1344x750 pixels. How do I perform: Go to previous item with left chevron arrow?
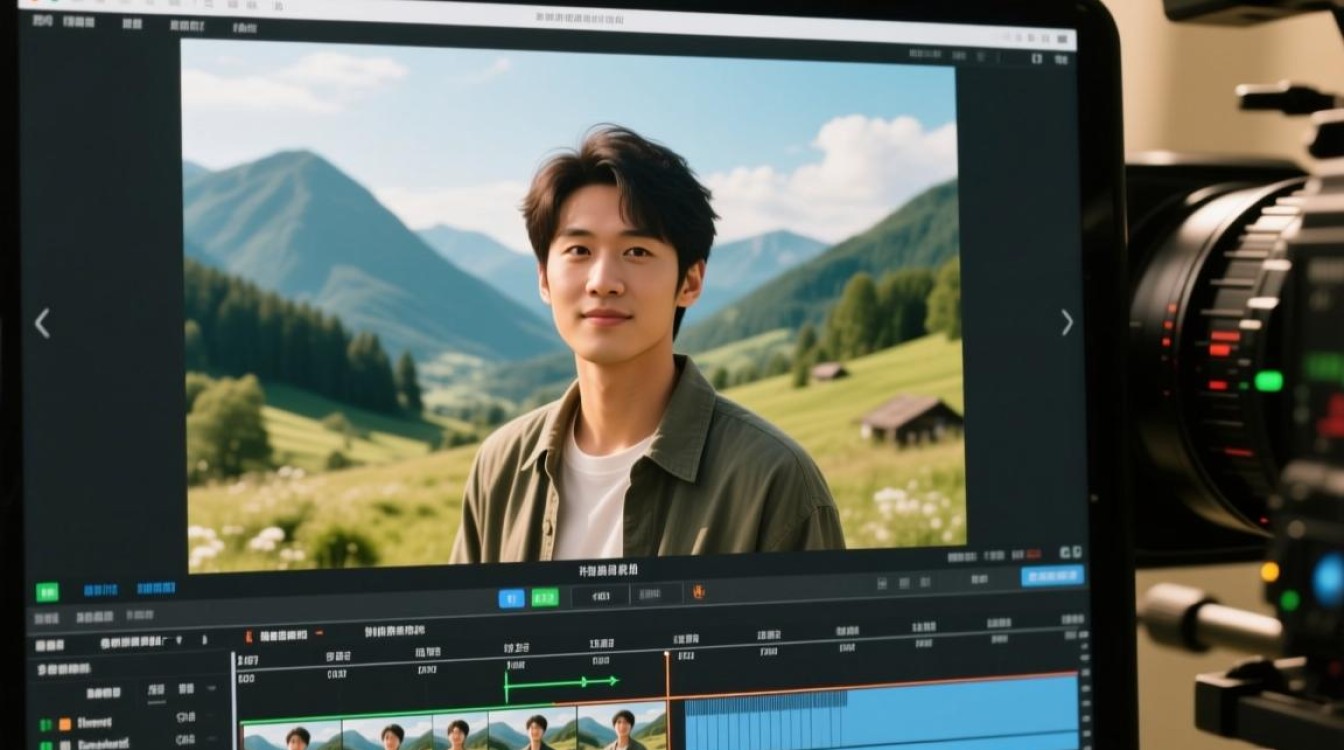tap(42, 323)
